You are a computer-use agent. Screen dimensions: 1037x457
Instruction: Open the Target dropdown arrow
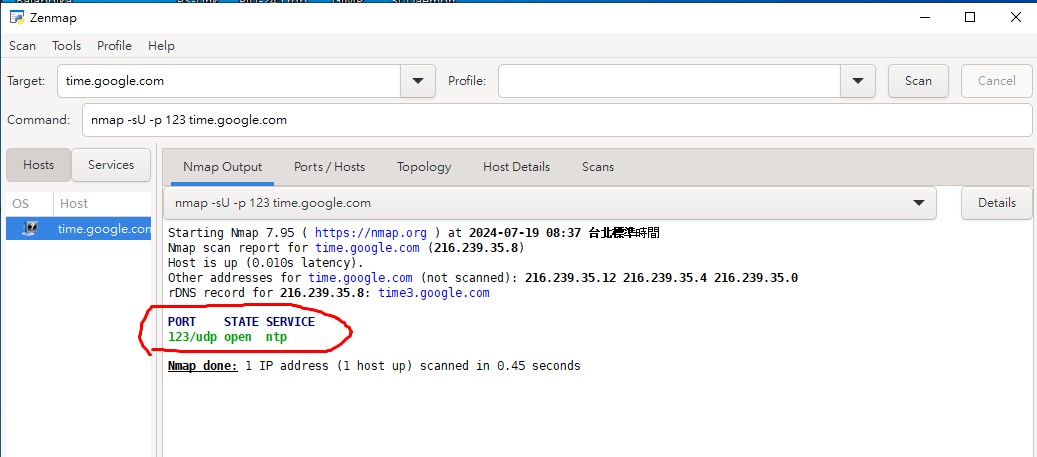click(x=417, y=81)
